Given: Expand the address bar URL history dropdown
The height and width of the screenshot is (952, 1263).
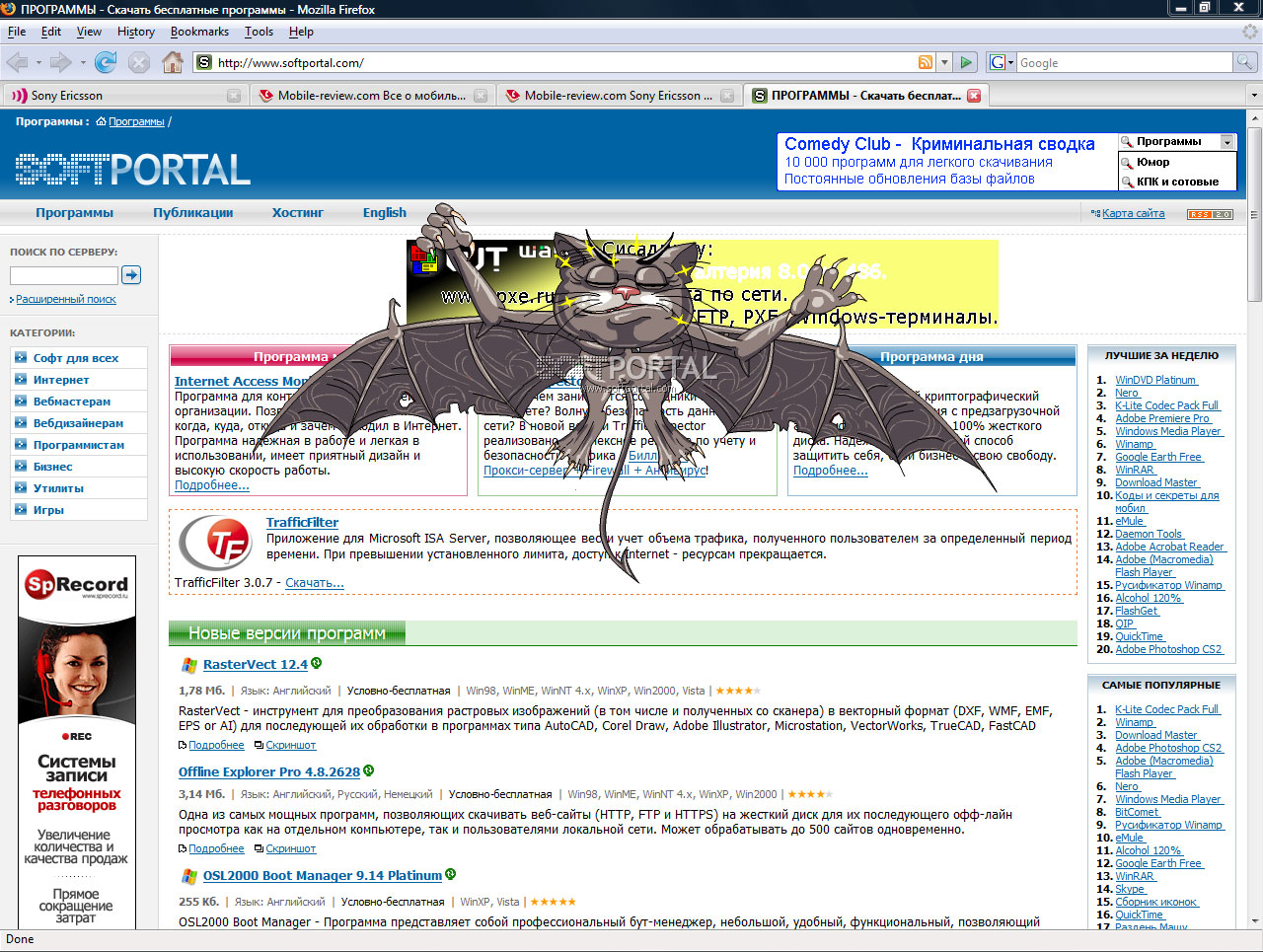Looking at the screenshot, I should coord(944,62).
